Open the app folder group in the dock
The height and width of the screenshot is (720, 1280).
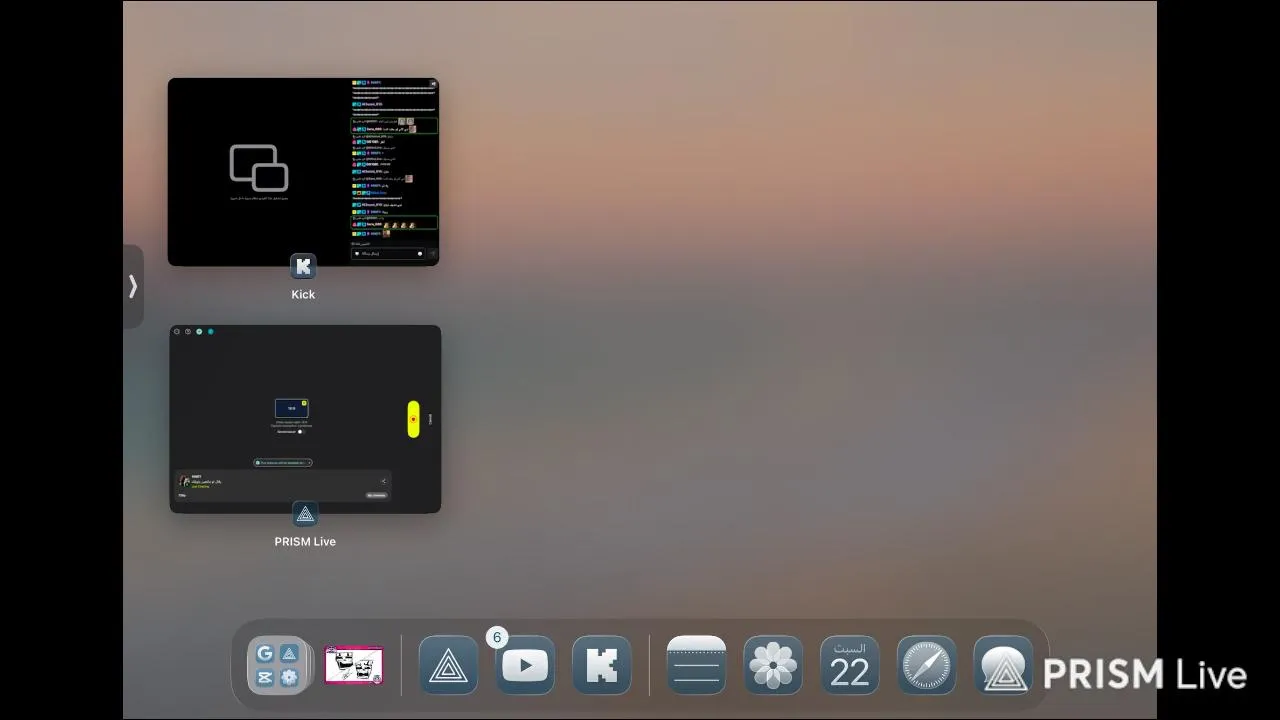coord(277,666)
